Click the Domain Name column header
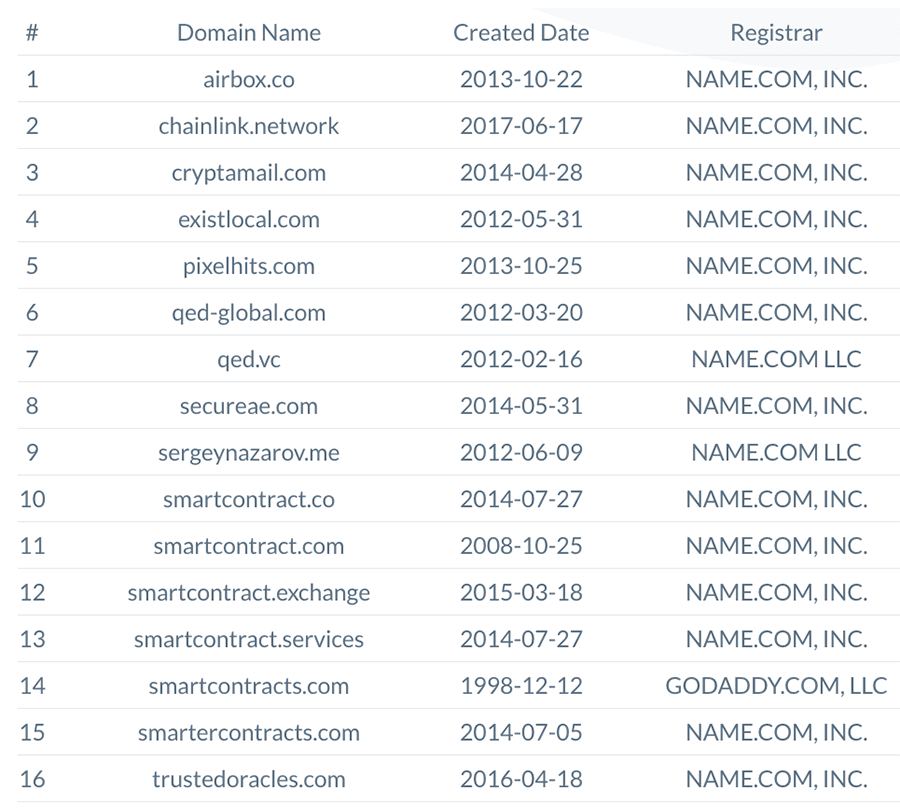Screen dimensions: 900x810 pyautogui.click(x=249, y=33)
